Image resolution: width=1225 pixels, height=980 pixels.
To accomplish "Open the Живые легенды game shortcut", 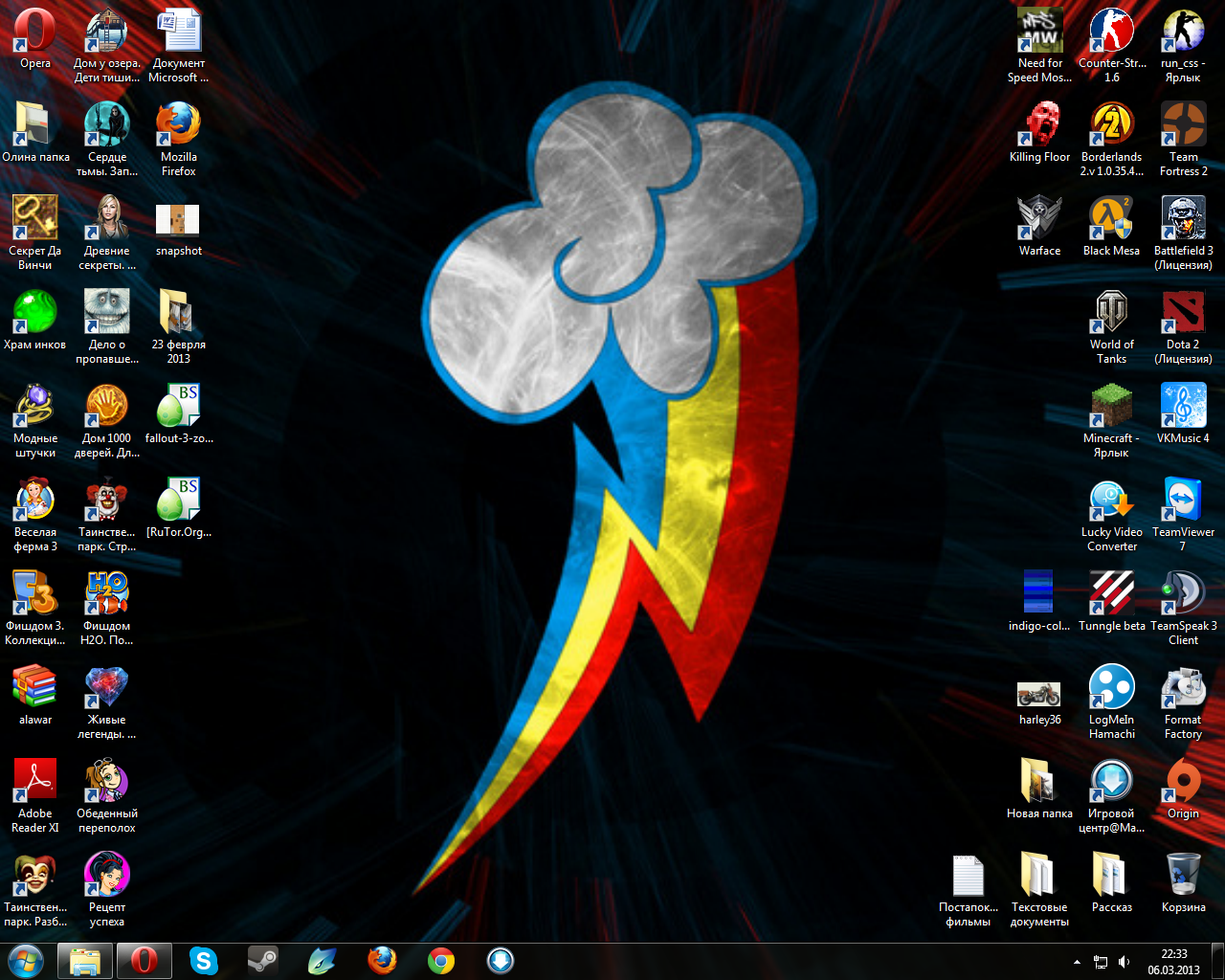I will 106,702.
